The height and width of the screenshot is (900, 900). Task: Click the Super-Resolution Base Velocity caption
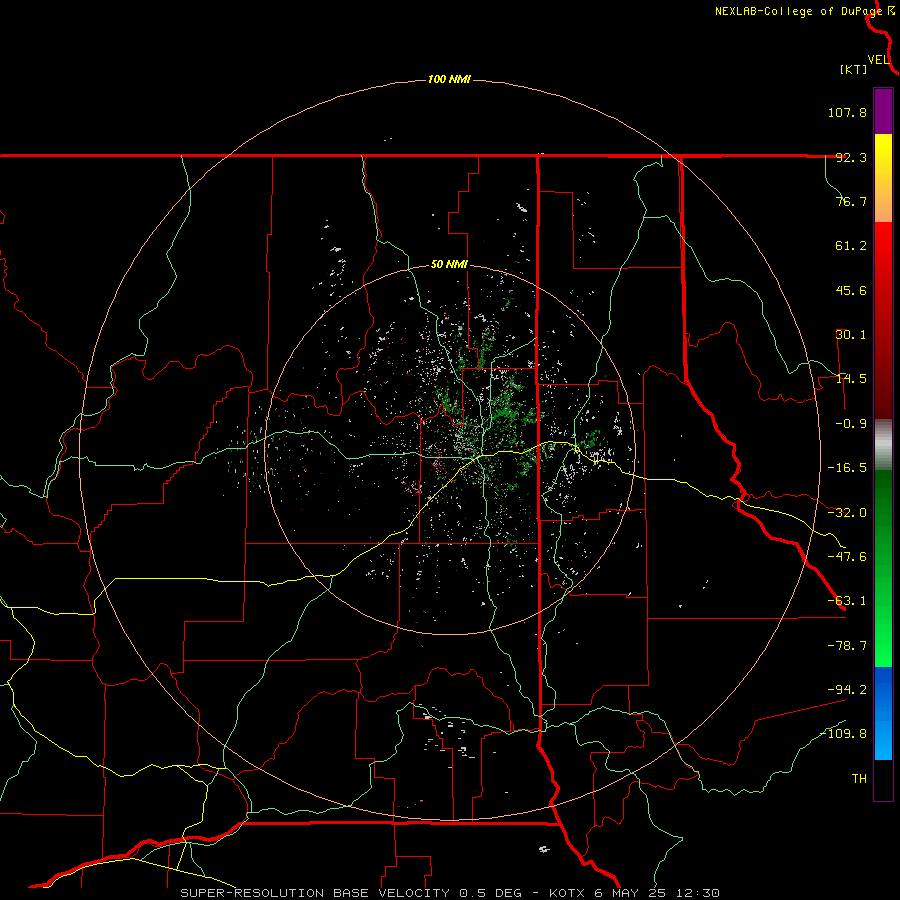[x=449, y=893]
